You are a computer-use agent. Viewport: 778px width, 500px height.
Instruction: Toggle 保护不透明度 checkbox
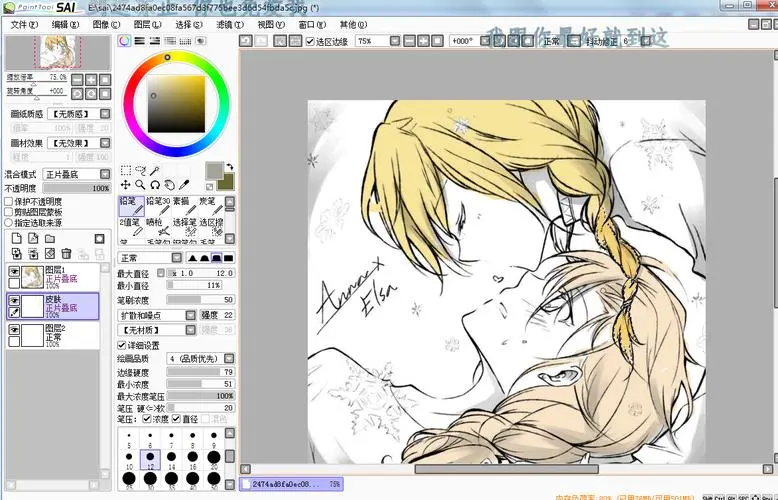coord(8,201)
